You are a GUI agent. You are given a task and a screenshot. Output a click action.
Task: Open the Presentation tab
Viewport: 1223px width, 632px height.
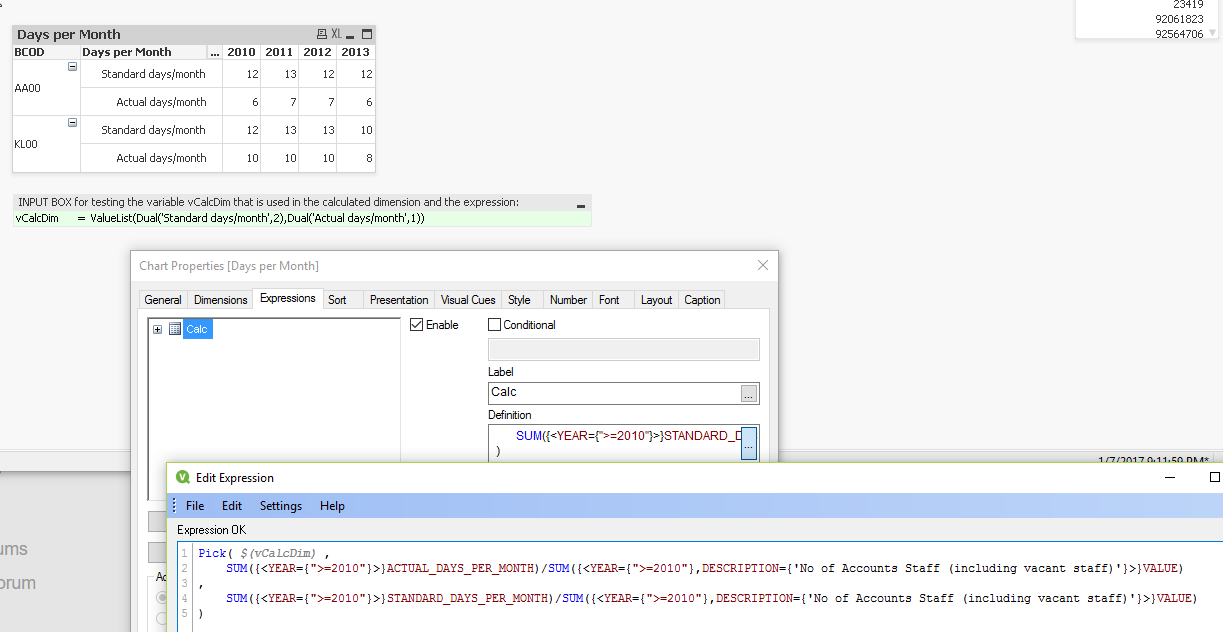tap(398, 300)
